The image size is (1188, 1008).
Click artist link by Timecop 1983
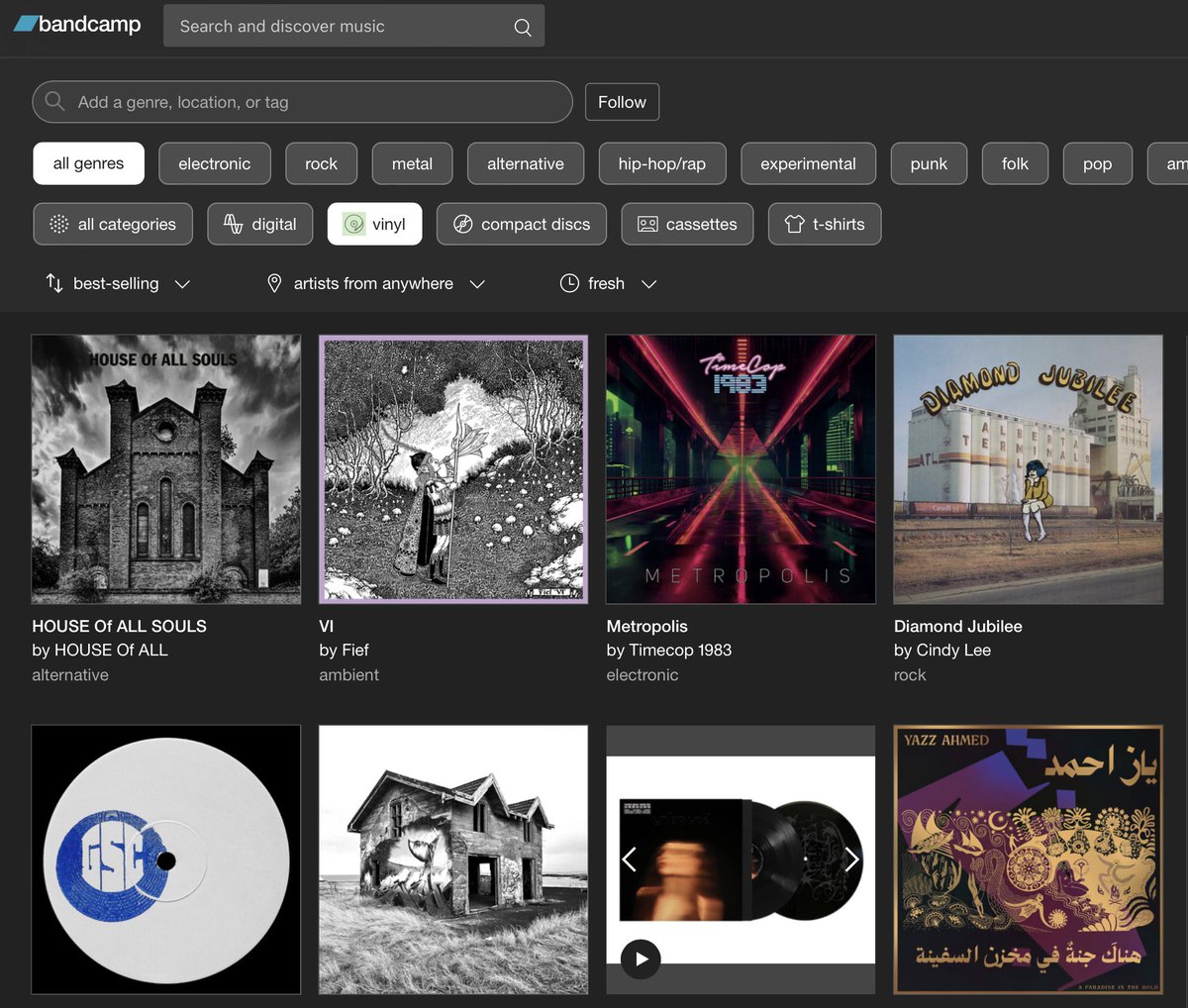(668, 650)
